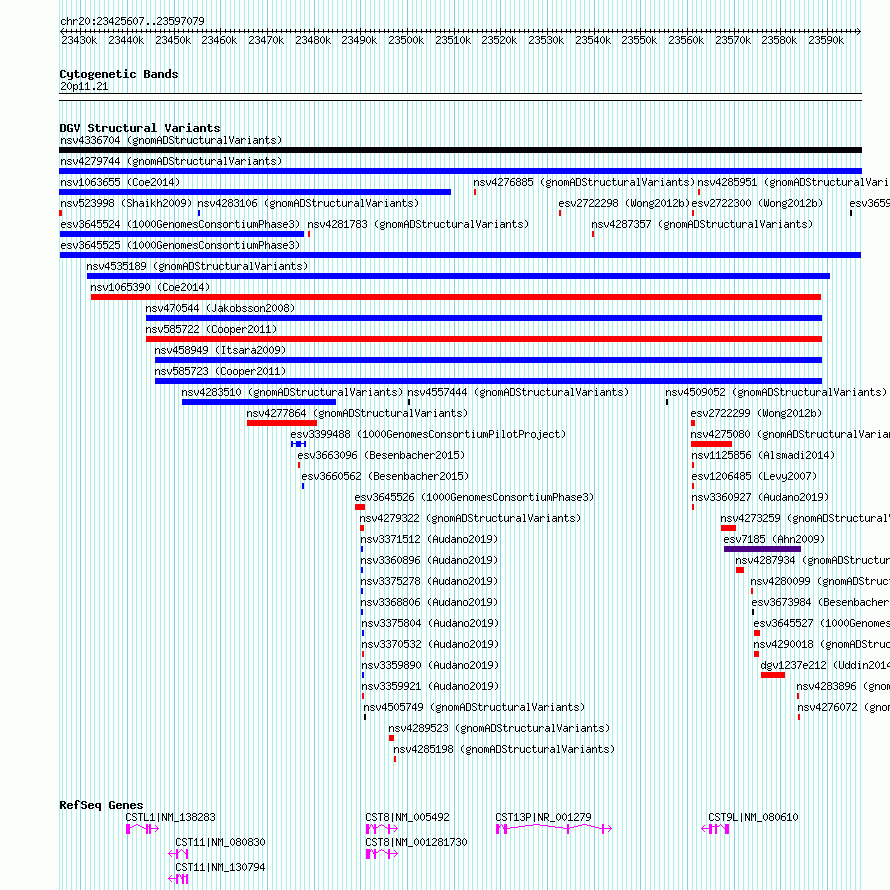
Task: Click the nsv4281783 variant label
Action: (418, 224)
